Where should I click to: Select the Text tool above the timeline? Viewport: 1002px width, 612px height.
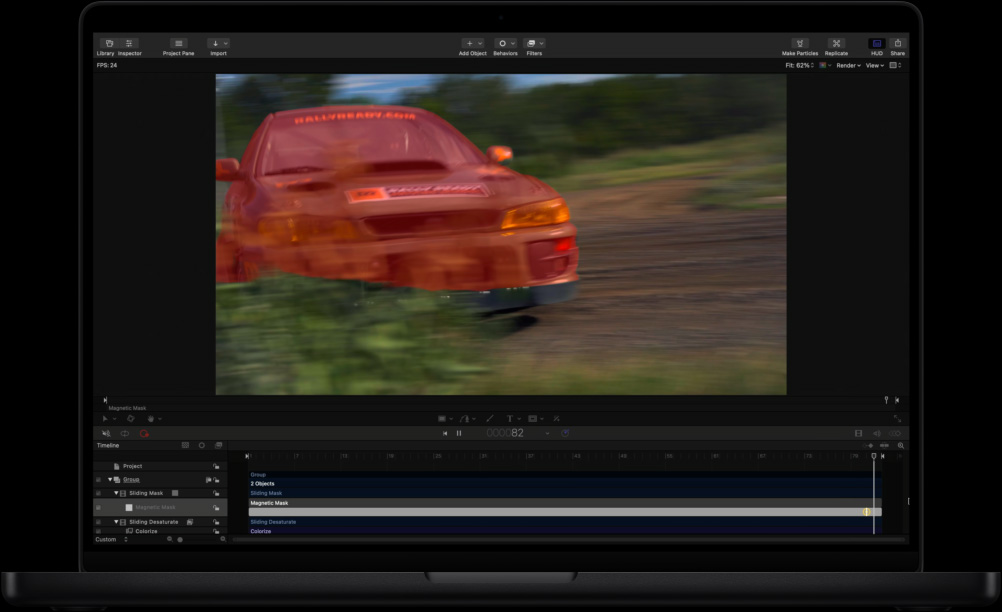[508, 417]
